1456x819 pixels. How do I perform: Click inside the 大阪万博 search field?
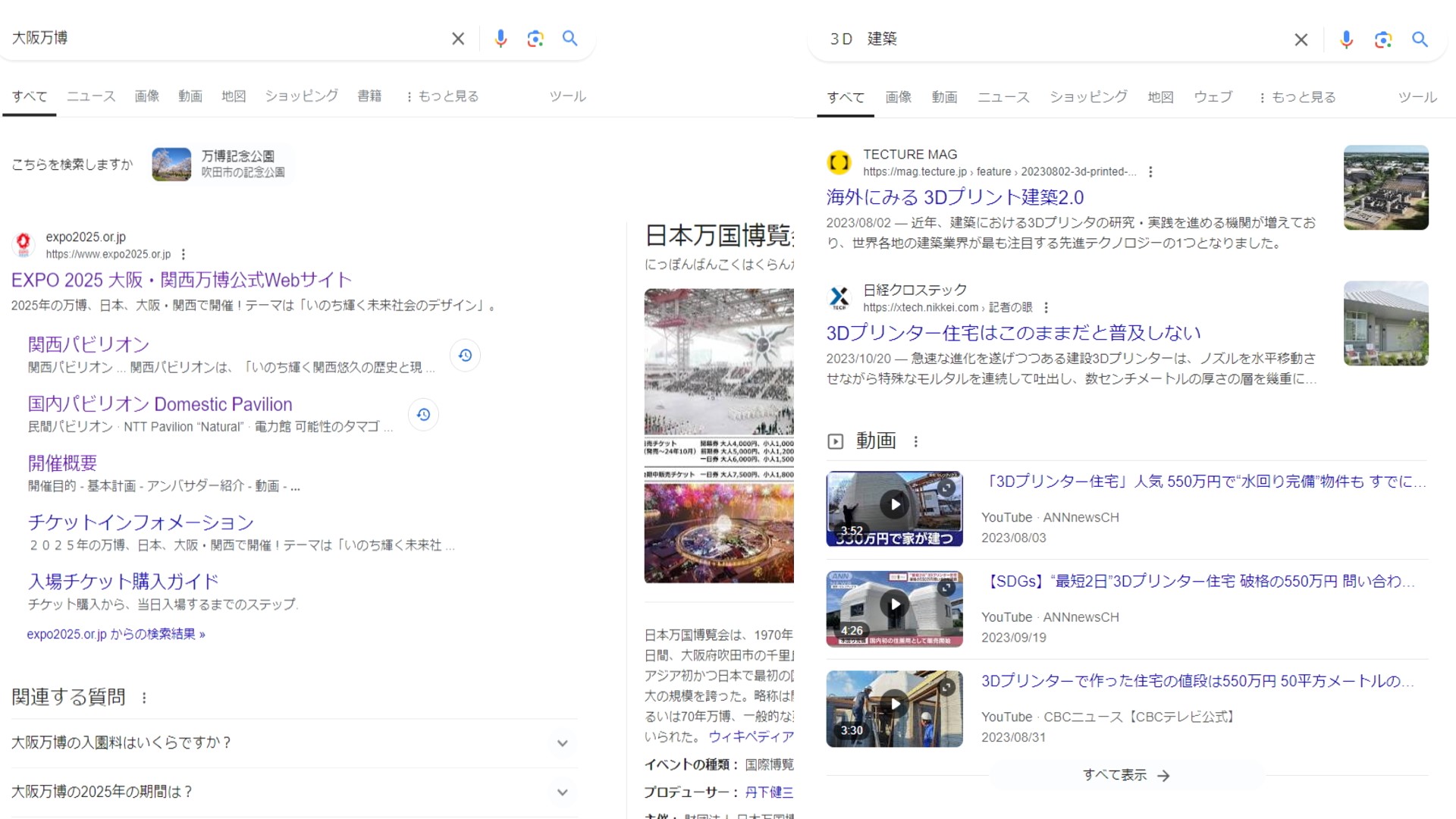coord(227,39)
